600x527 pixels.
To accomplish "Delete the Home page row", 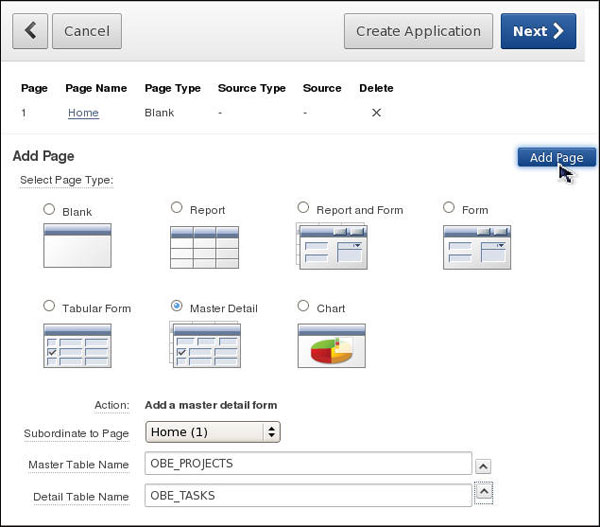I will tap(376, 113).
